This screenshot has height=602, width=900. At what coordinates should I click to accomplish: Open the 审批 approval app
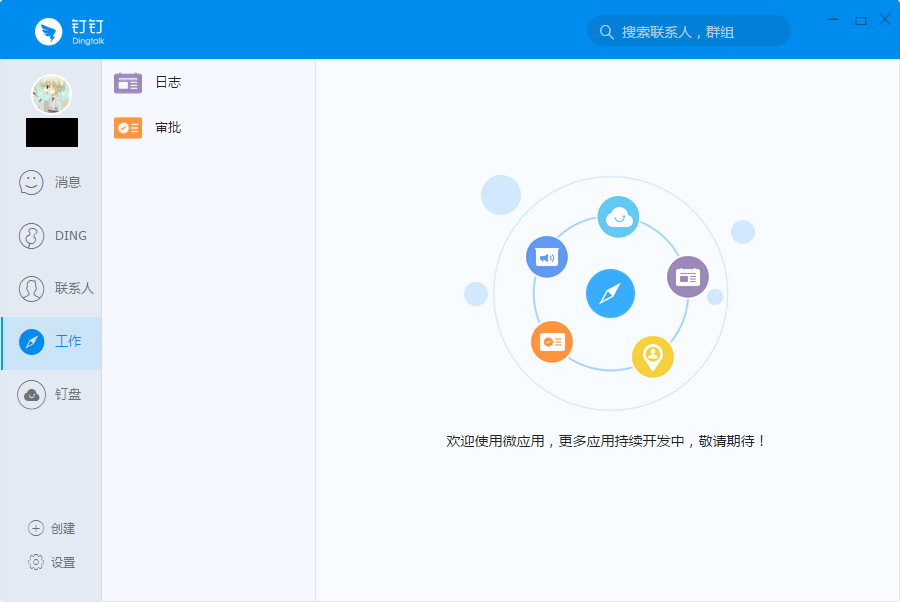pos(208,128)
